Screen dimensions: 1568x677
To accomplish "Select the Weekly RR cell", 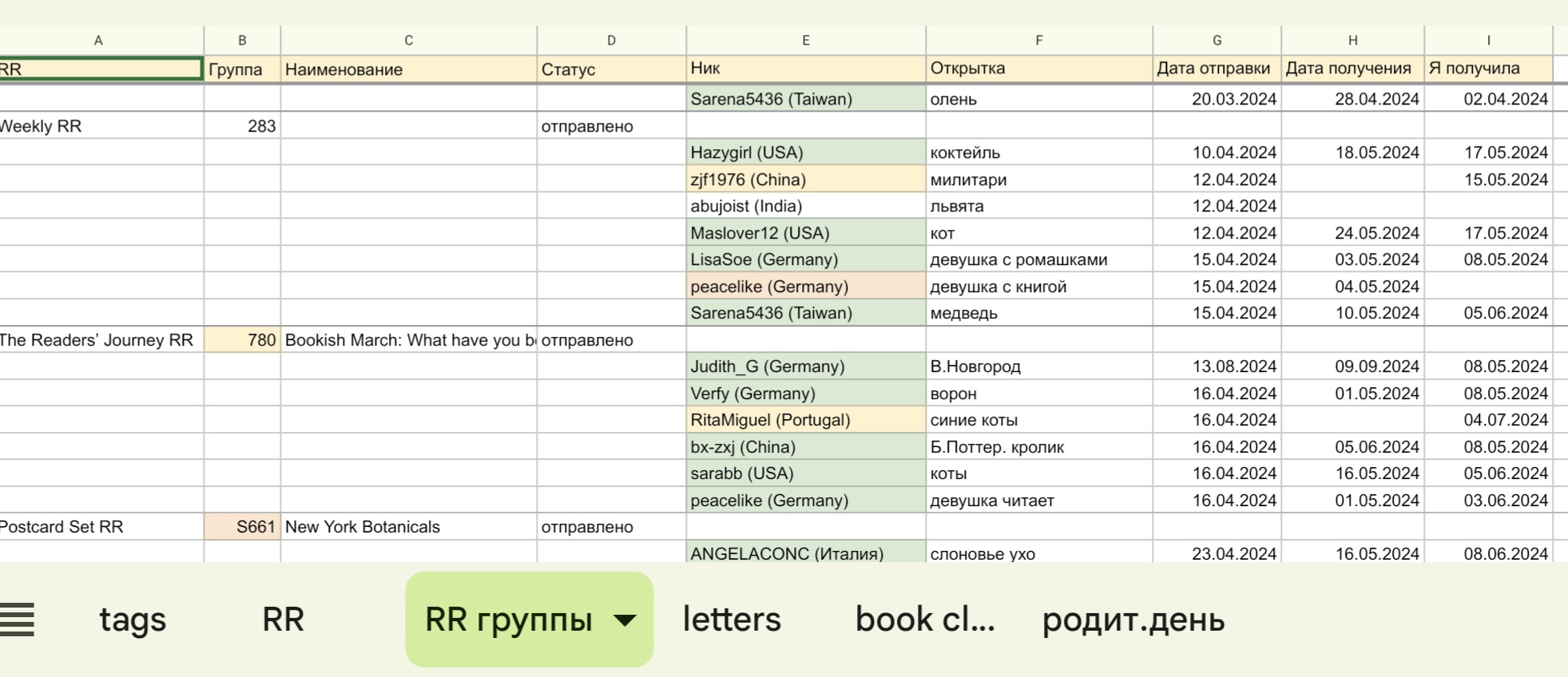I will 101,126.
